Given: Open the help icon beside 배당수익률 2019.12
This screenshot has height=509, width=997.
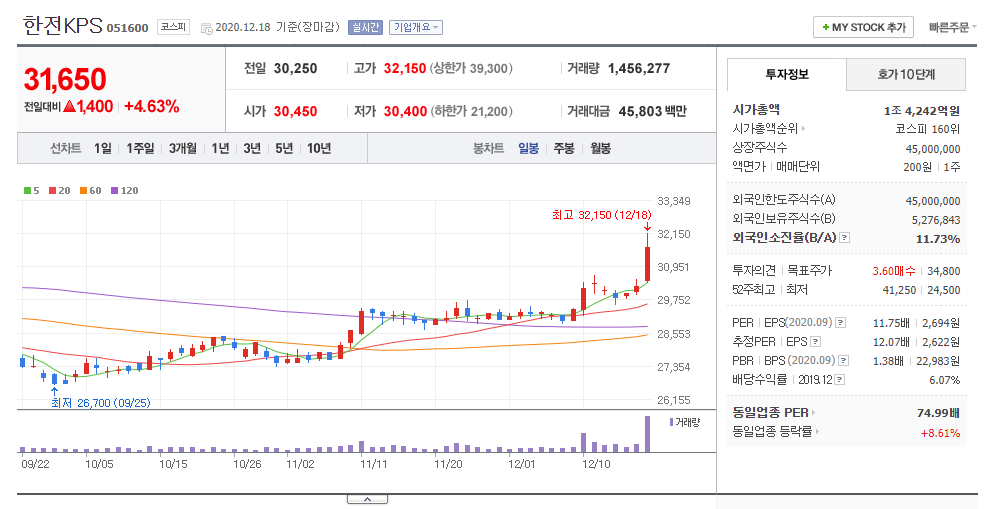Looking at the screenshot, I should click(x=839, y=379).
